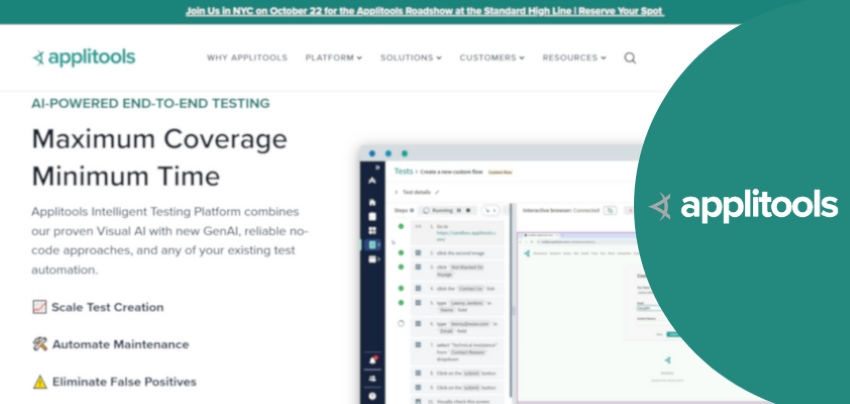
Task: Expand the CUSTOMERS navigation dropdown
Action: pyautogui.click(x=492, y=57)
